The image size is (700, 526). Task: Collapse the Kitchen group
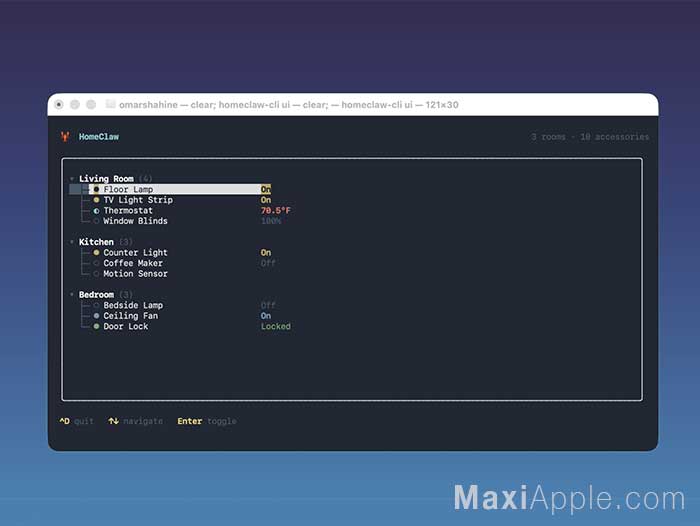click(x=72, y=242)
